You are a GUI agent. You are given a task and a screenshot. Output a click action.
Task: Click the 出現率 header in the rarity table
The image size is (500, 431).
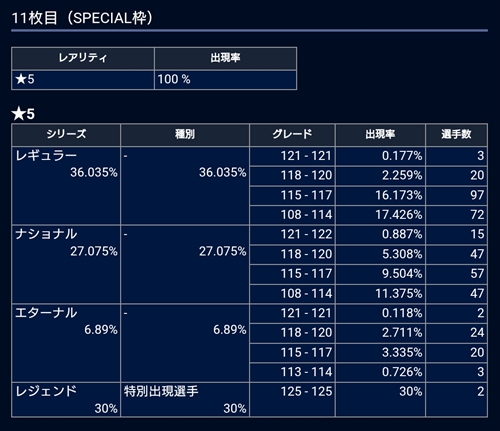click(225, 58)
